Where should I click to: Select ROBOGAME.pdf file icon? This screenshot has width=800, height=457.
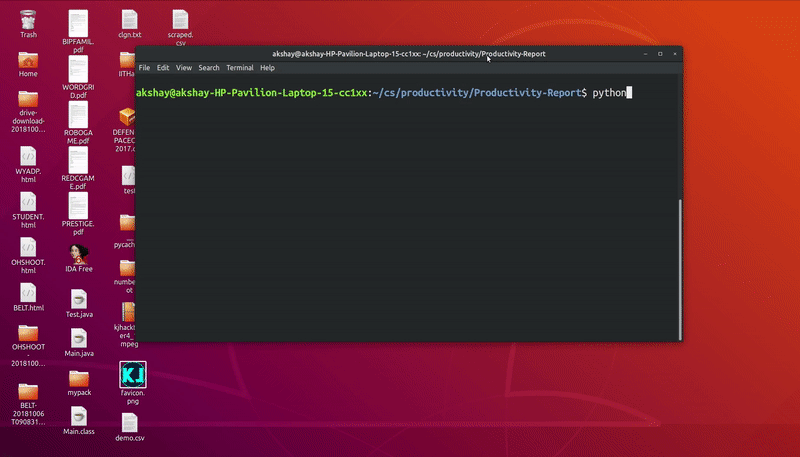(78, 114)
